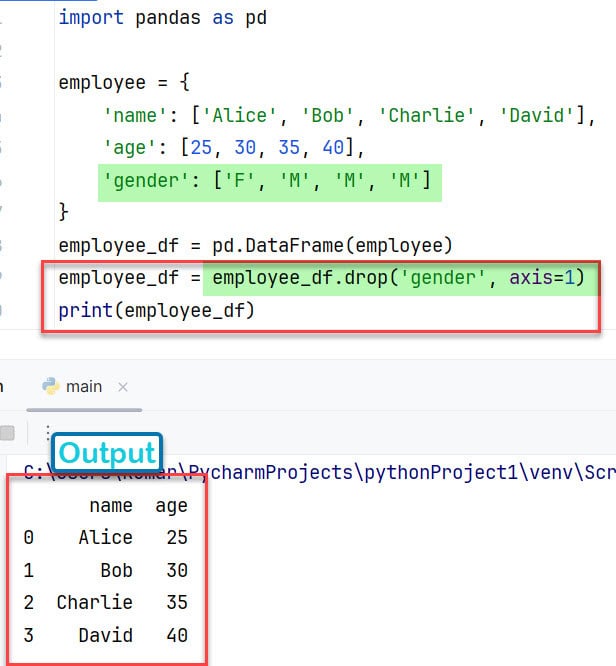Close the main run tab

(123, 387)
